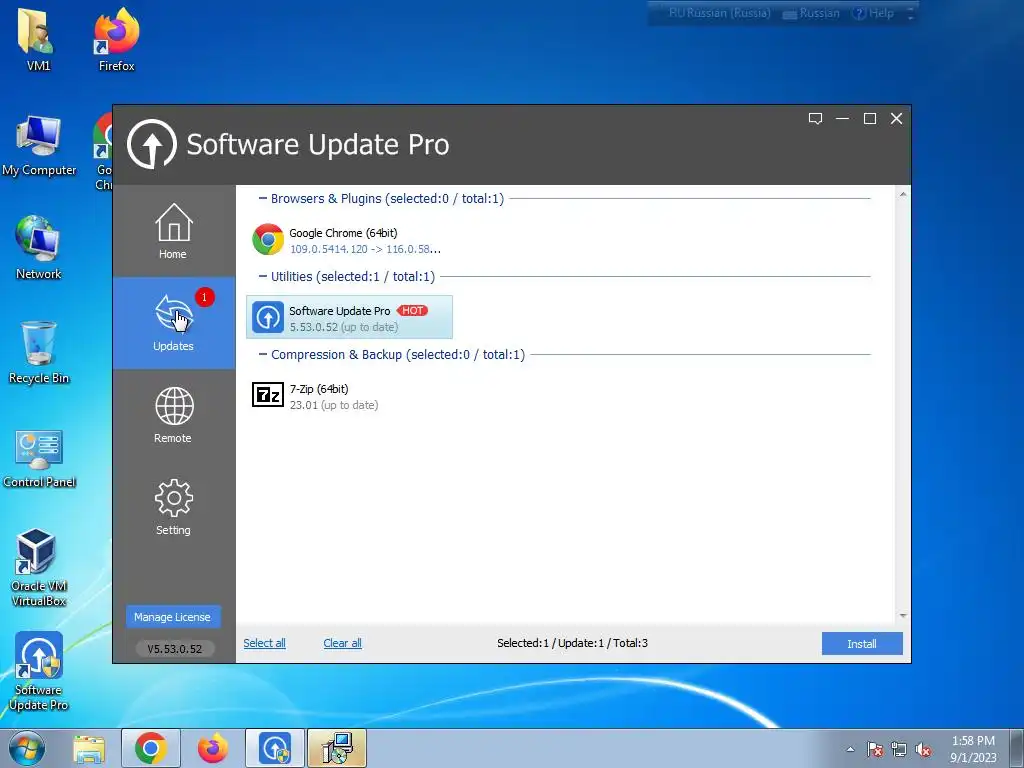Image resolution: width=1024 pixels, height=768 pixels.
Task: Click the network tray icon
Action: 899,749
